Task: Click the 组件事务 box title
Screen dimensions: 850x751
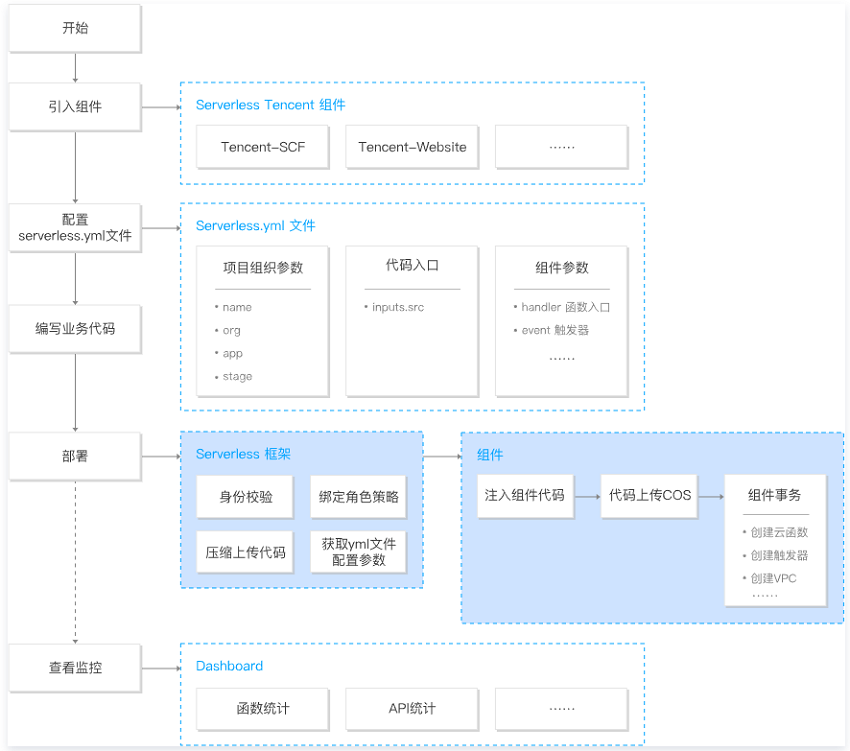Action: click(x=774, y=495)
